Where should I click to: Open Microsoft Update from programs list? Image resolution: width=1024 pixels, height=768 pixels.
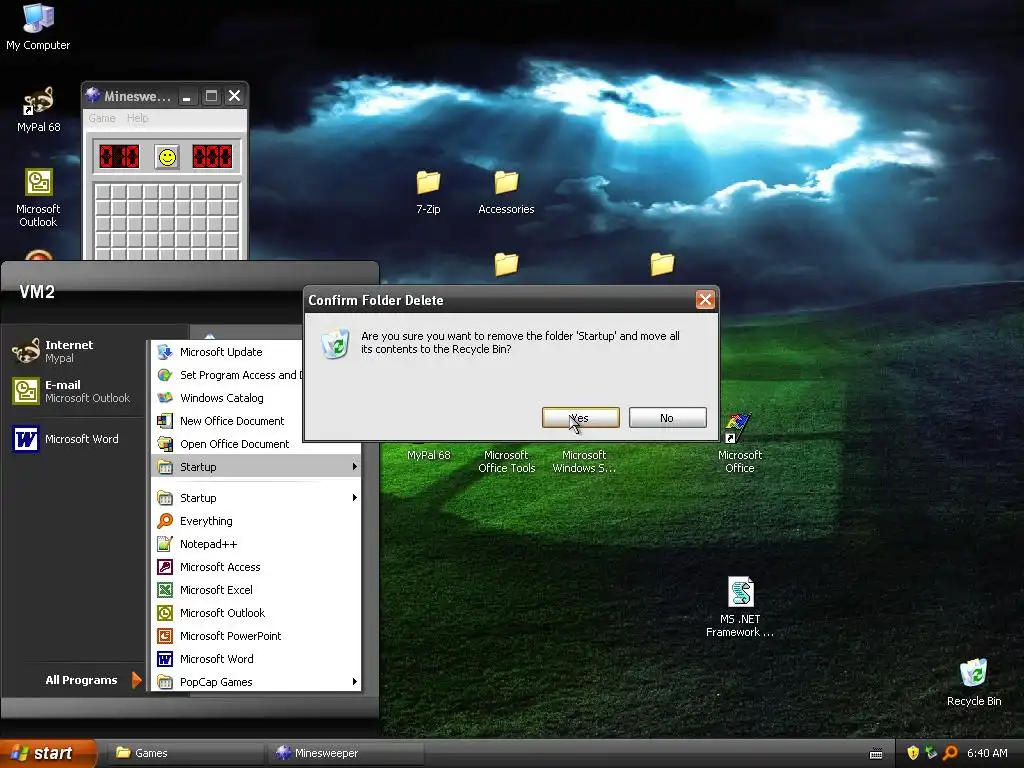tap(227, 352)
